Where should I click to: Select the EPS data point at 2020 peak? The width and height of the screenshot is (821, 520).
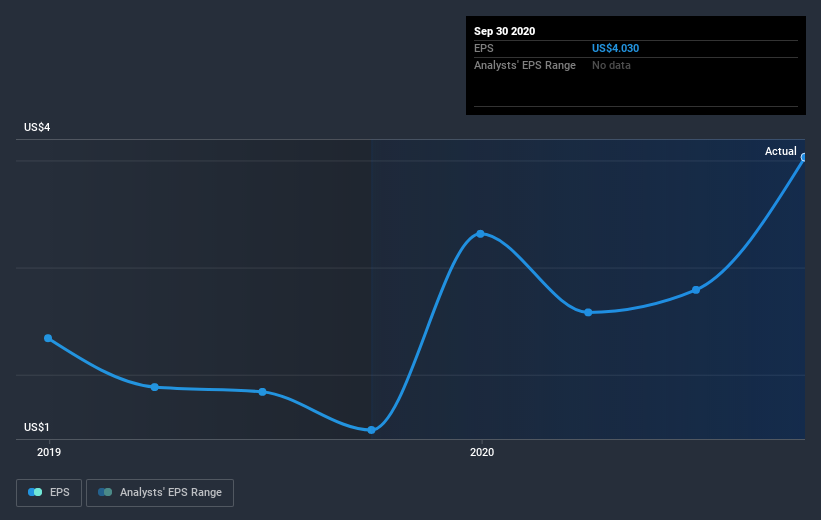(x=480, y=234)
